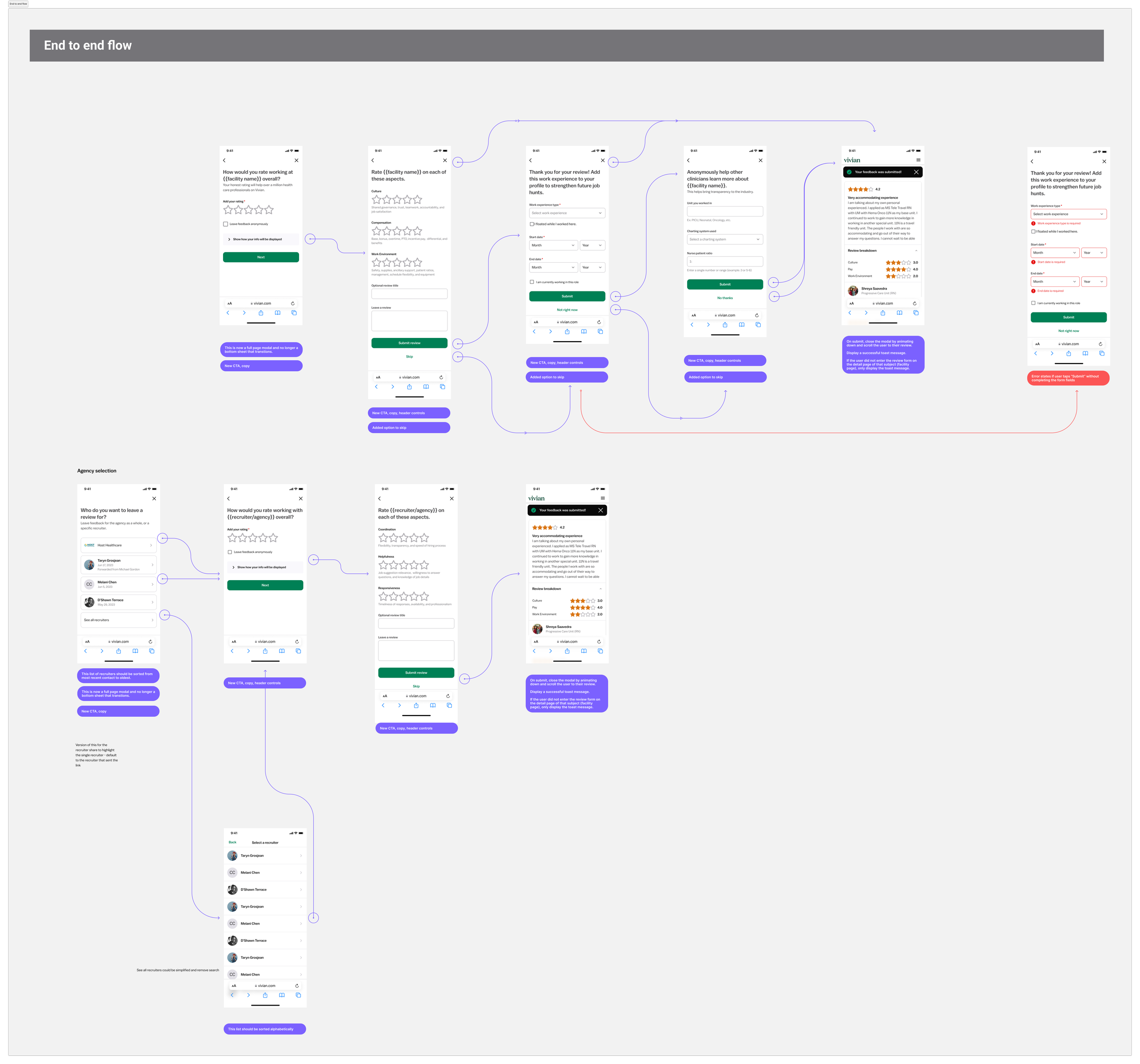
Task: Tap bookmarks icon under Anonymously help clinicians screen
Action: [x=741, y=325]
